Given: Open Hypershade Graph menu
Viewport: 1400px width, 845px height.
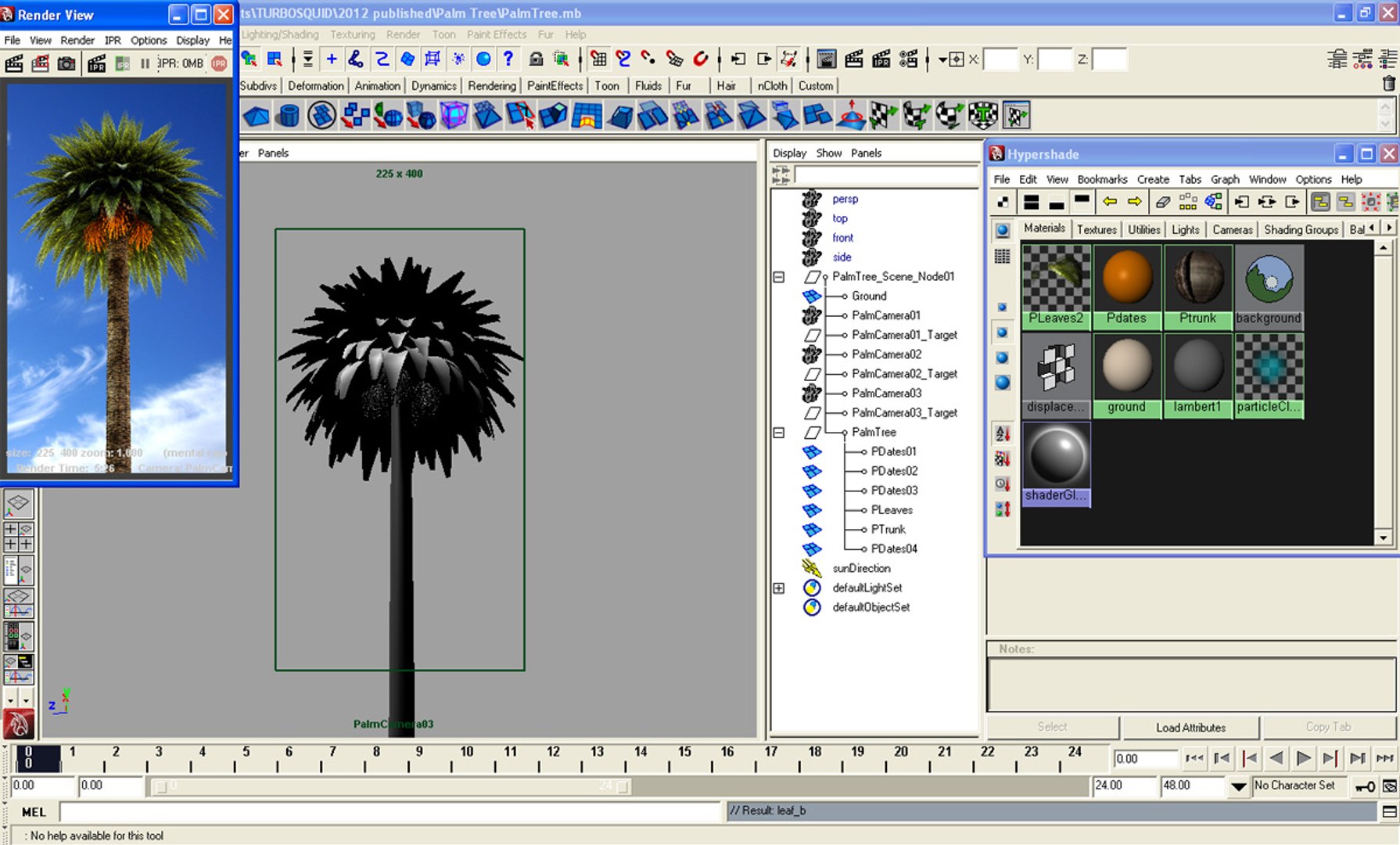Looking at the screenshot, I should 1225,179.
